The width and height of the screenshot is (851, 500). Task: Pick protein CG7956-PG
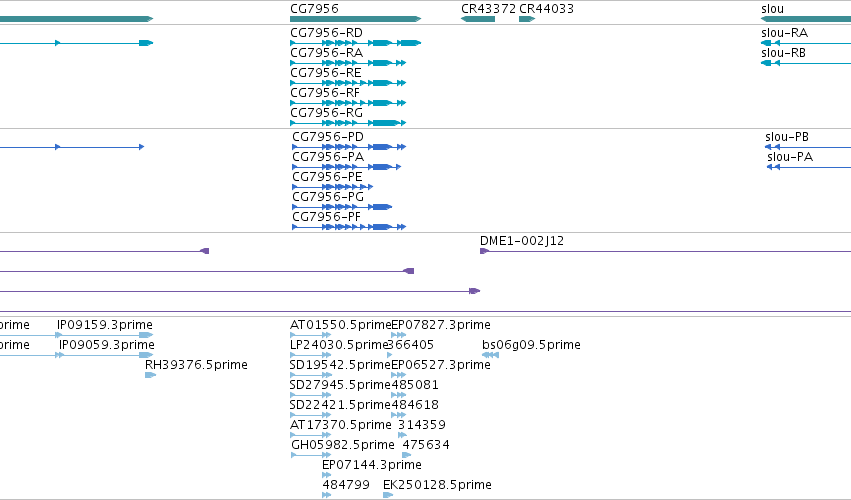click(328, 197)
